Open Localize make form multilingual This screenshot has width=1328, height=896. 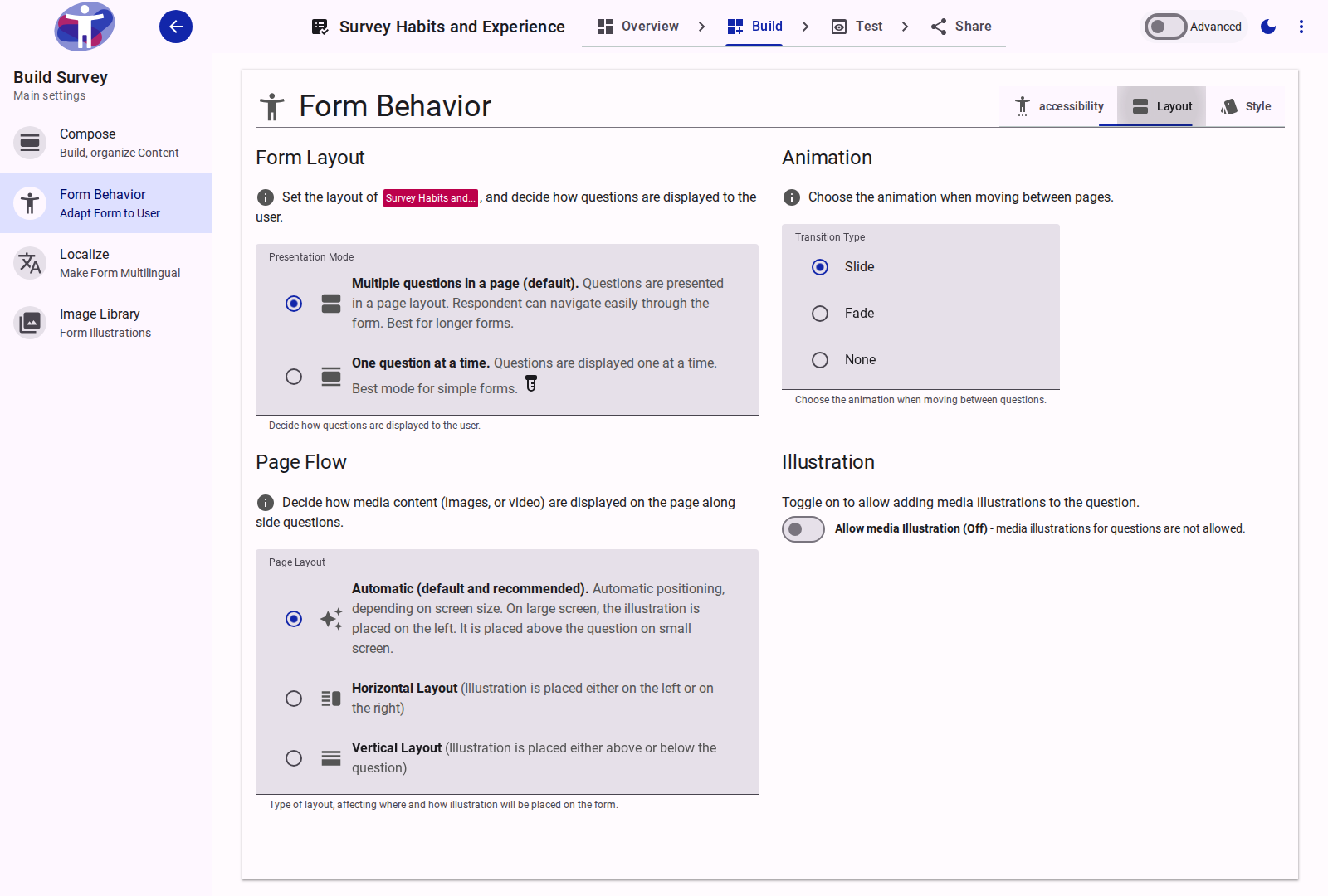[106, 263]
